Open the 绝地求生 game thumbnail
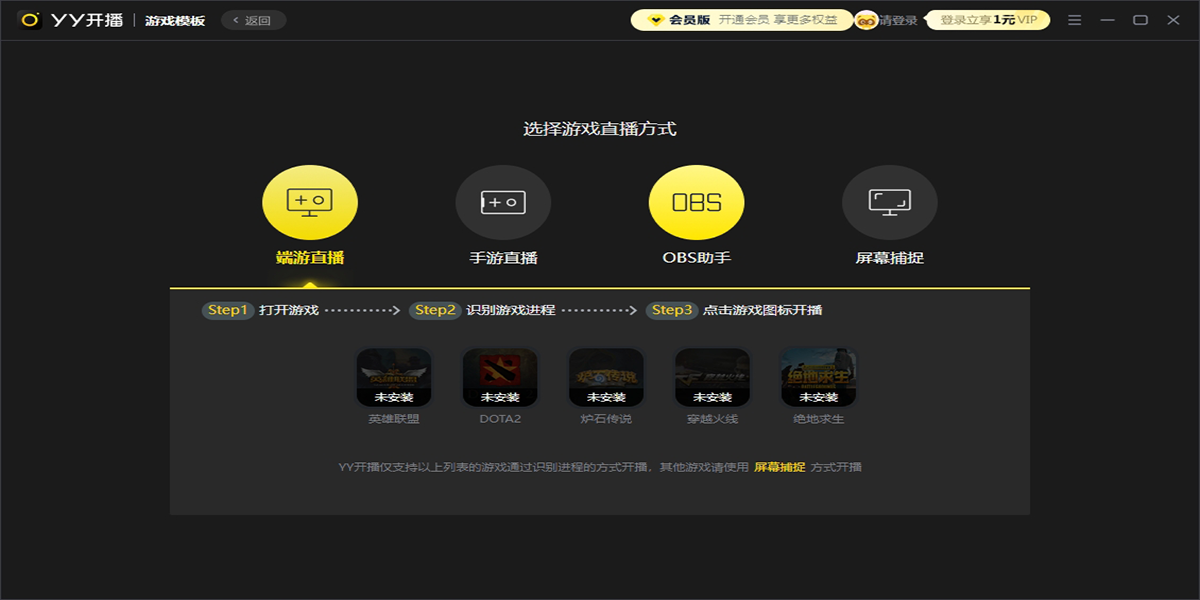The image size is (1200, 600). (818, 377)
